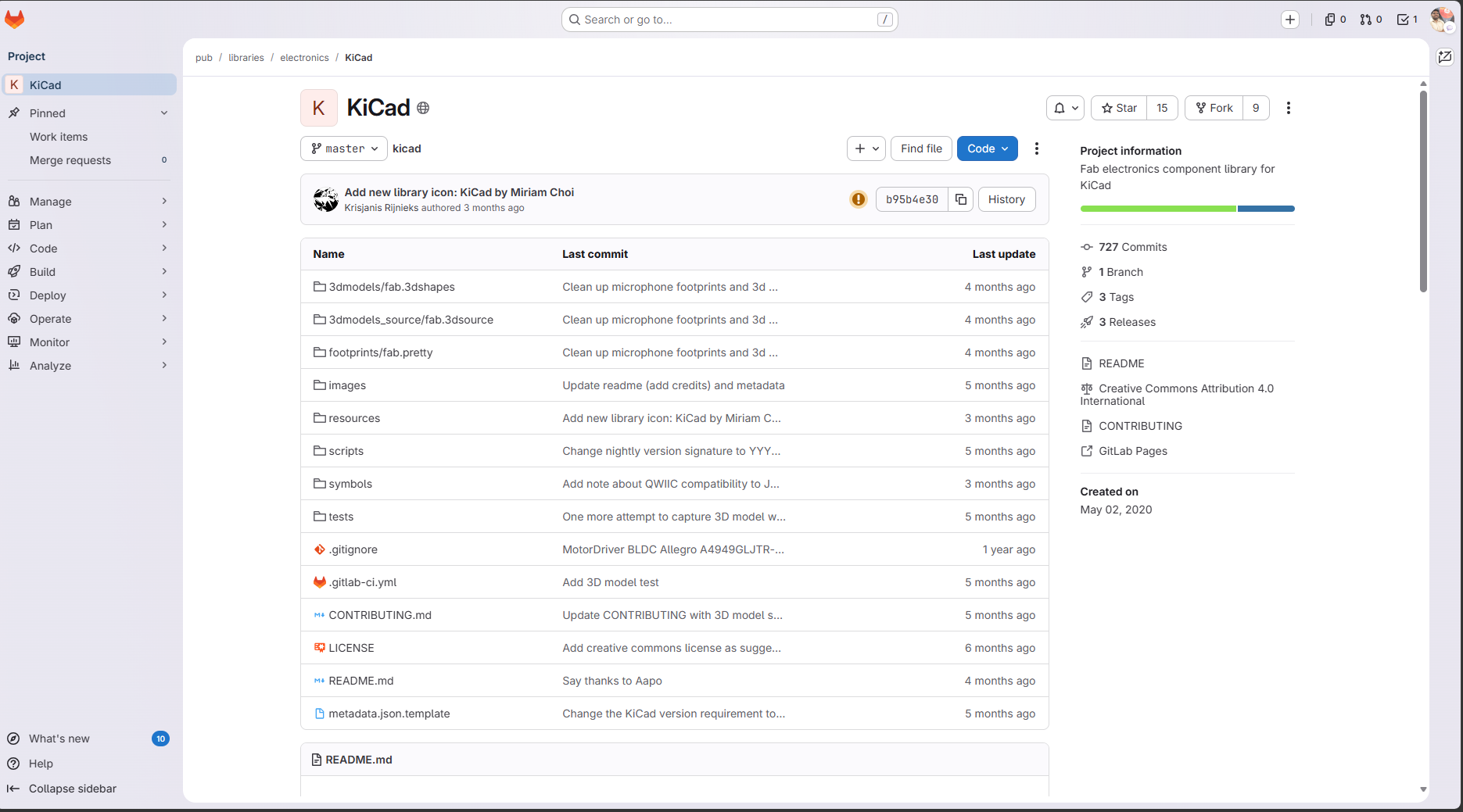Click the blue language bar segment
Screen dimensions: 1463x812
1266,209
